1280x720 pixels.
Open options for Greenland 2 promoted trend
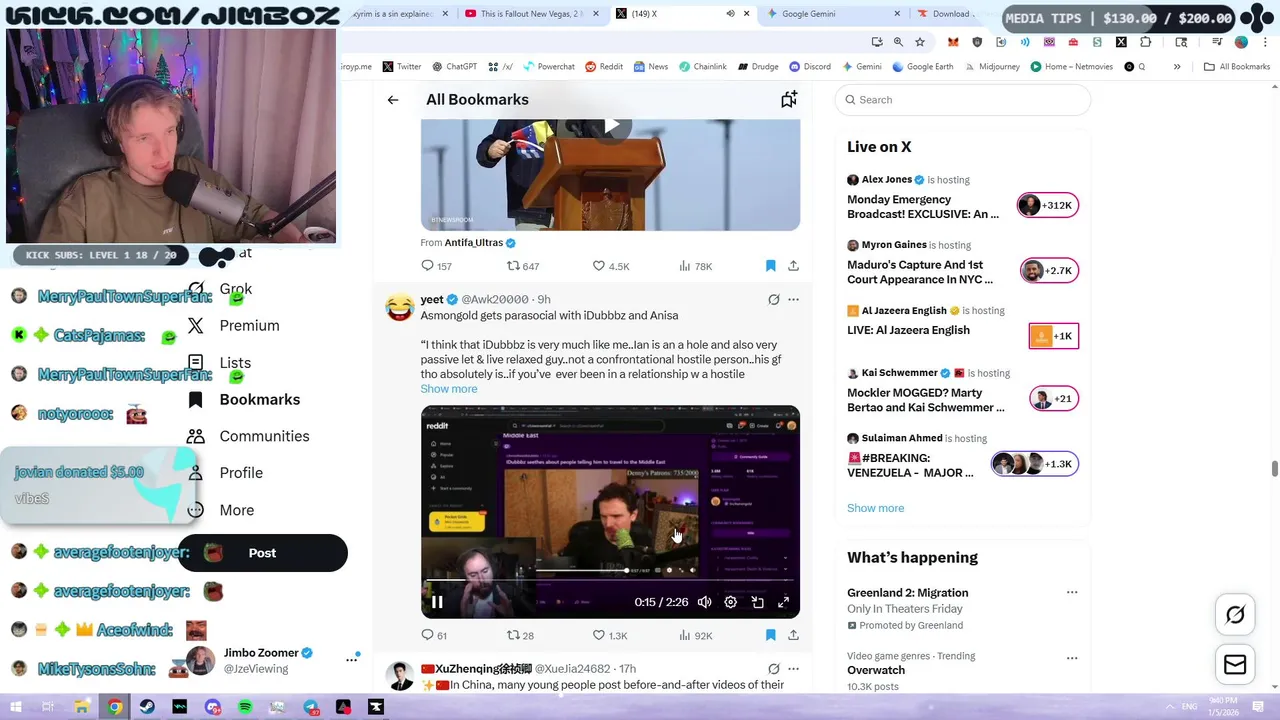pos(1072,593)
